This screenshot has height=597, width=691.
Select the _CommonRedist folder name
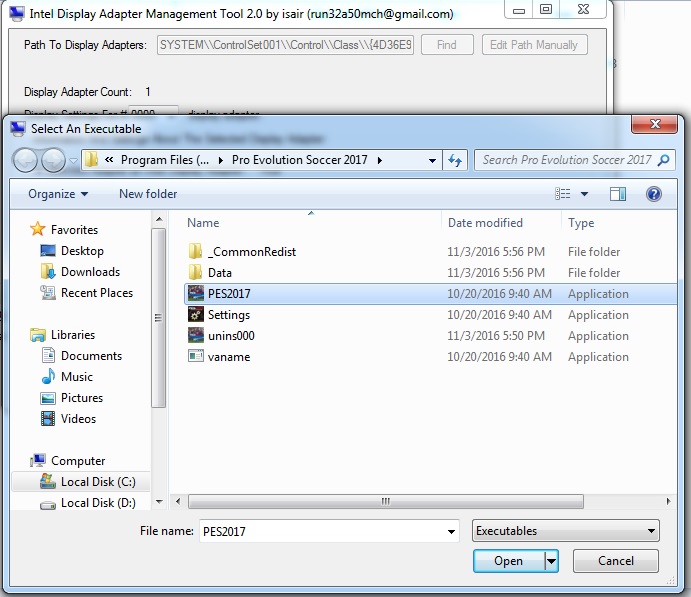tap(252, 252)
